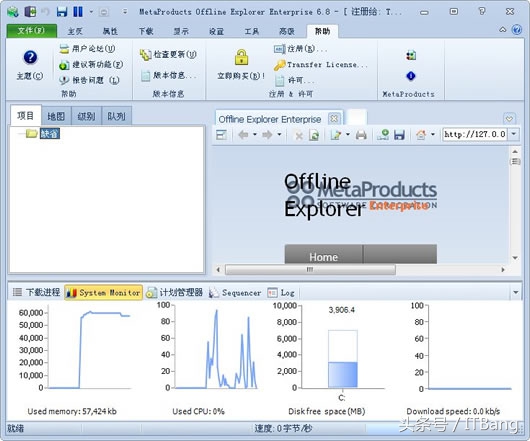
Task: Open the home button dropdown arrow
Action: (433, 134)
